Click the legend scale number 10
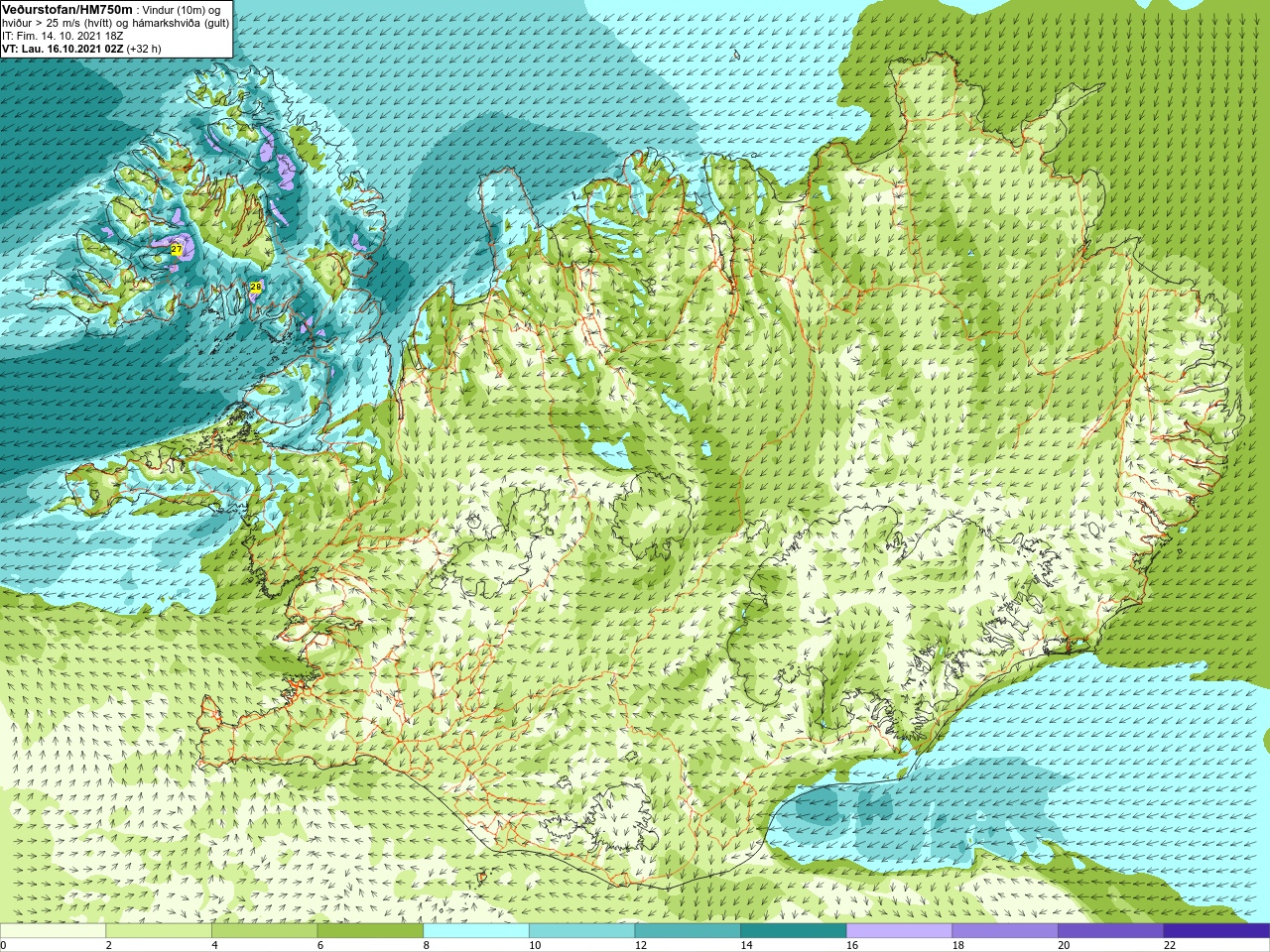The height and width of the screenshot is (952, 1270). click(535, 945)
